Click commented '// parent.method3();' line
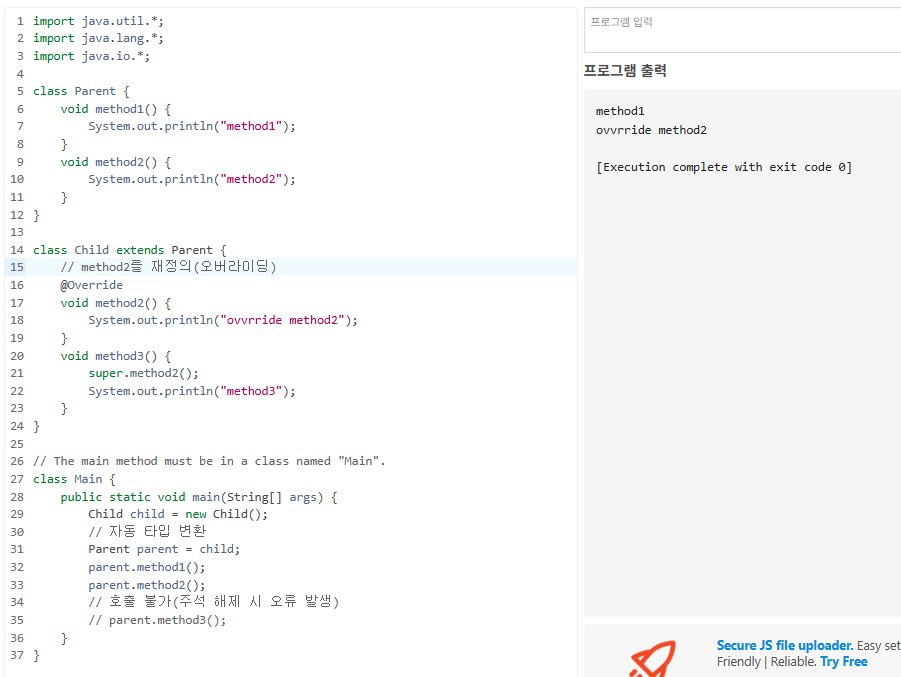 (x=157, y=620)
